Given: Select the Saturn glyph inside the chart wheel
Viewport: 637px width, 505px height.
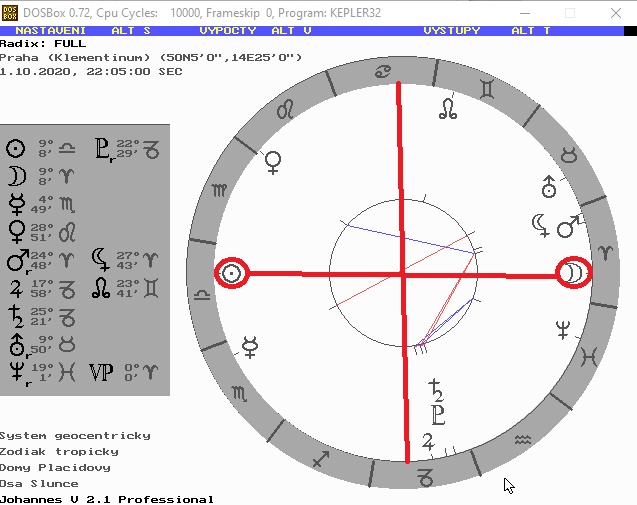Looking at the screenshot, I should (436, 390).
